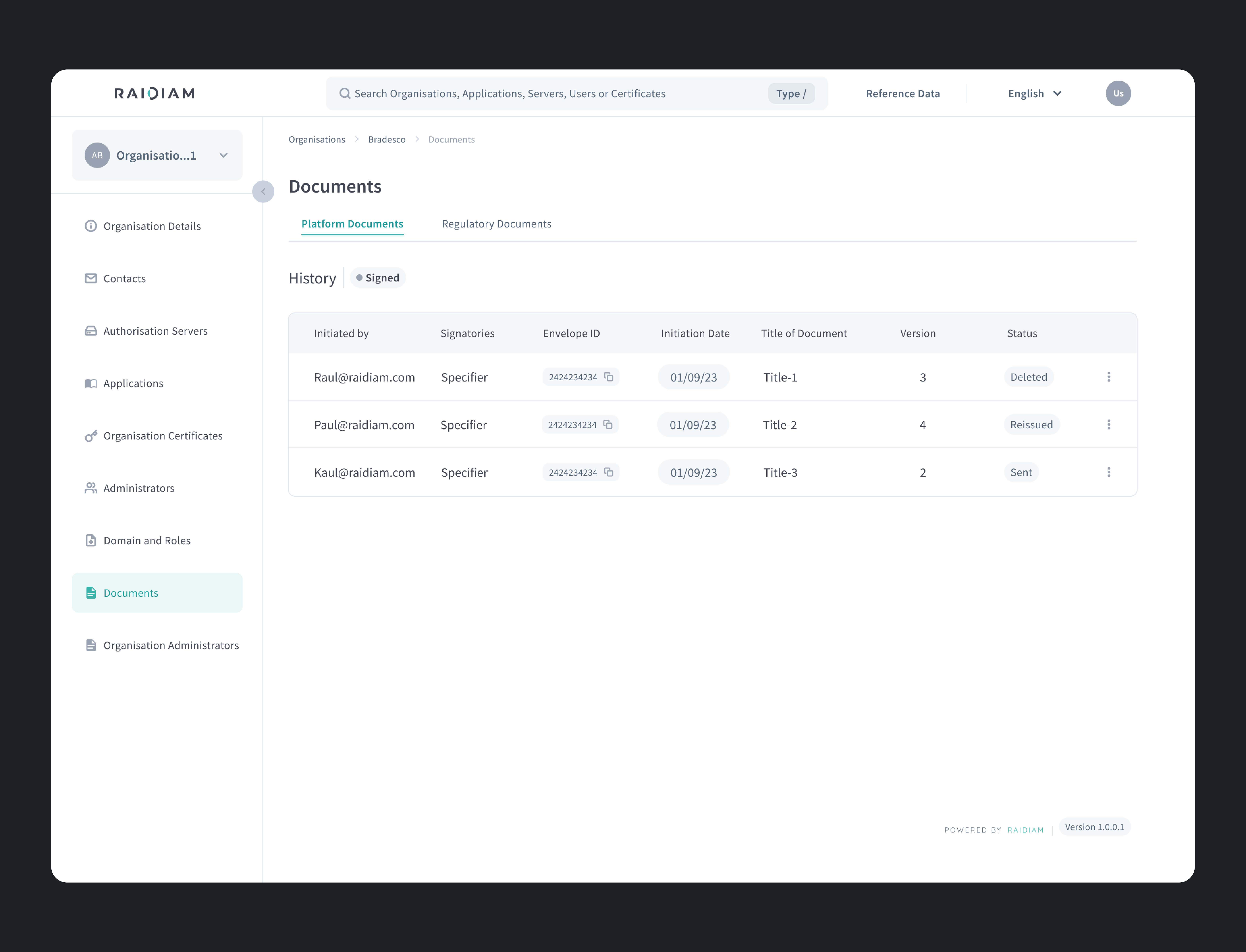The image size is (1246, 952).
Task: Open actions menu for Title-2 row
Action: coord(1109,424)
